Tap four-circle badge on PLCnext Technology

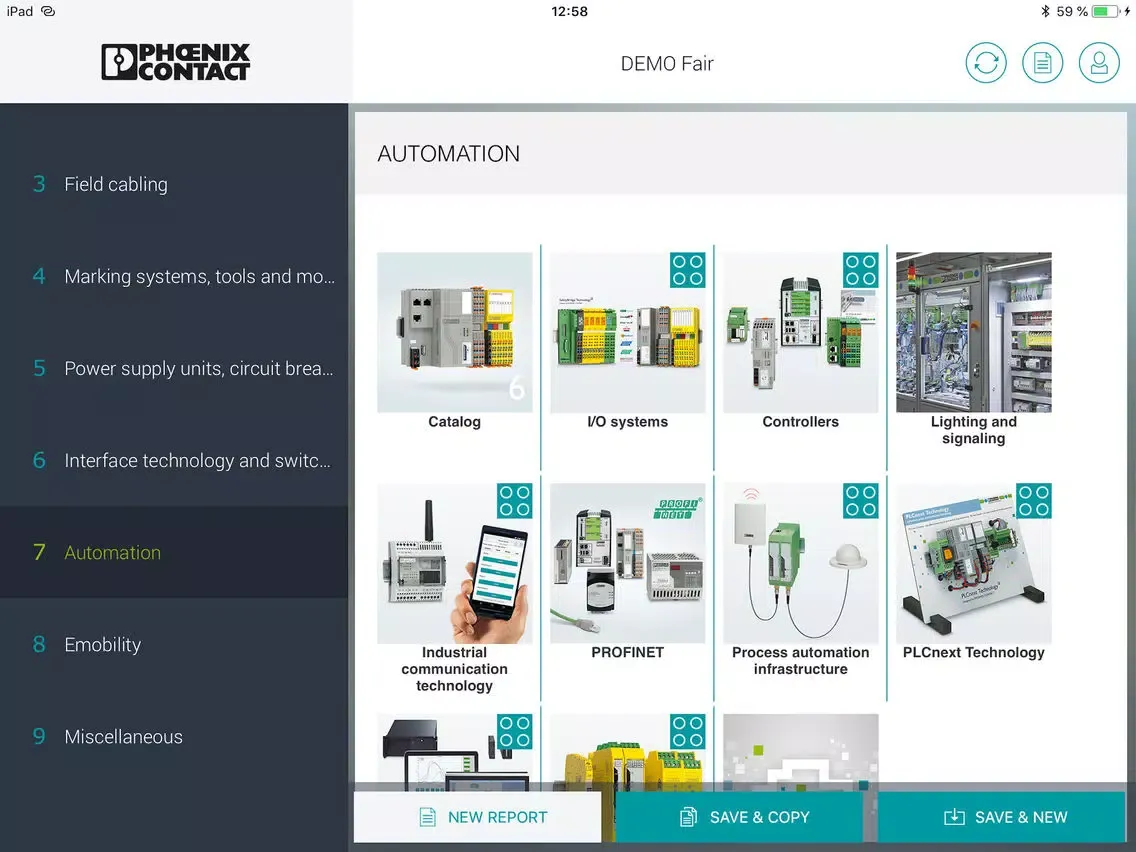(x=1033, y=501)
